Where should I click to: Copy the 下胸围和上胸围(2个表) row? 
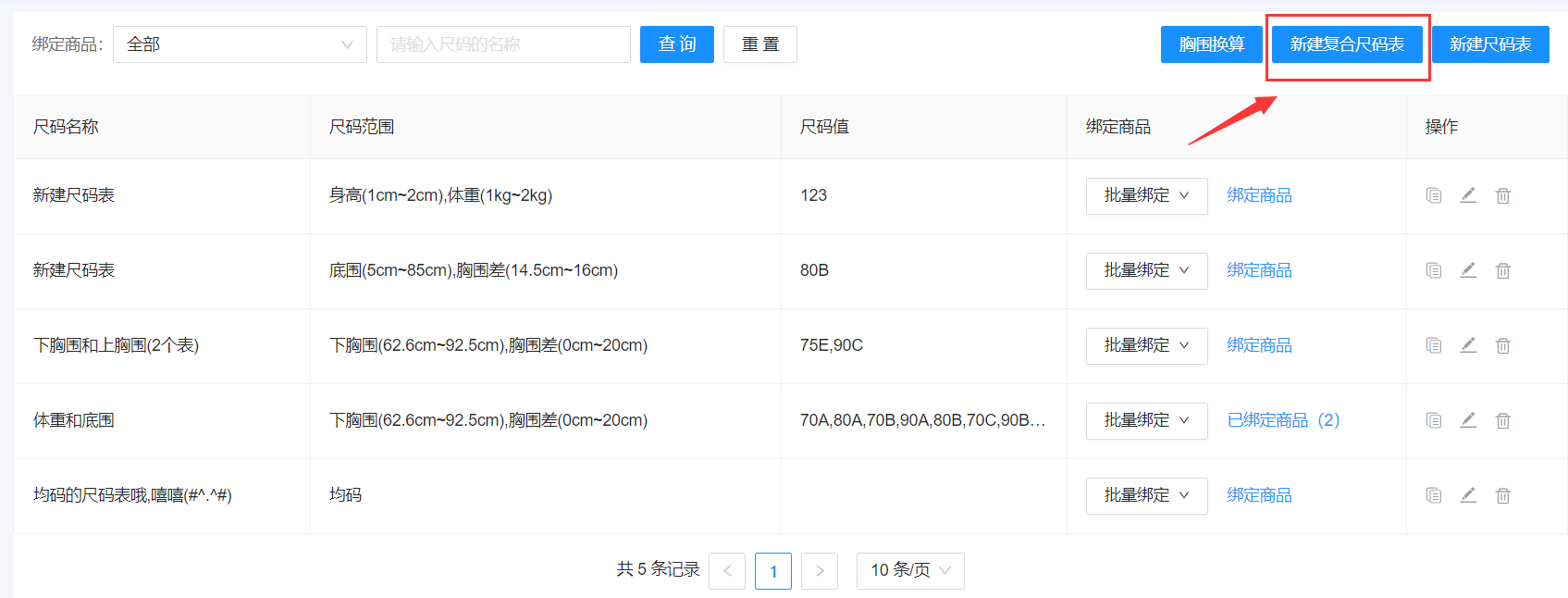pos(1434,345)
